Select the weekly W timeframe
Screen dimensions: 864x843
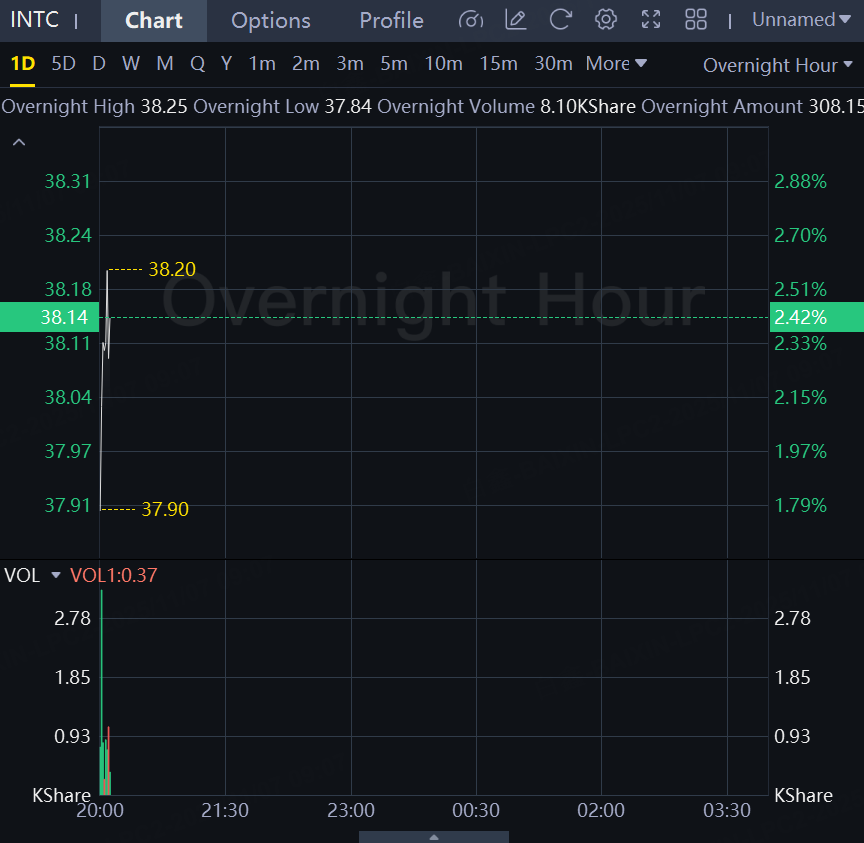tap(131, 64)
